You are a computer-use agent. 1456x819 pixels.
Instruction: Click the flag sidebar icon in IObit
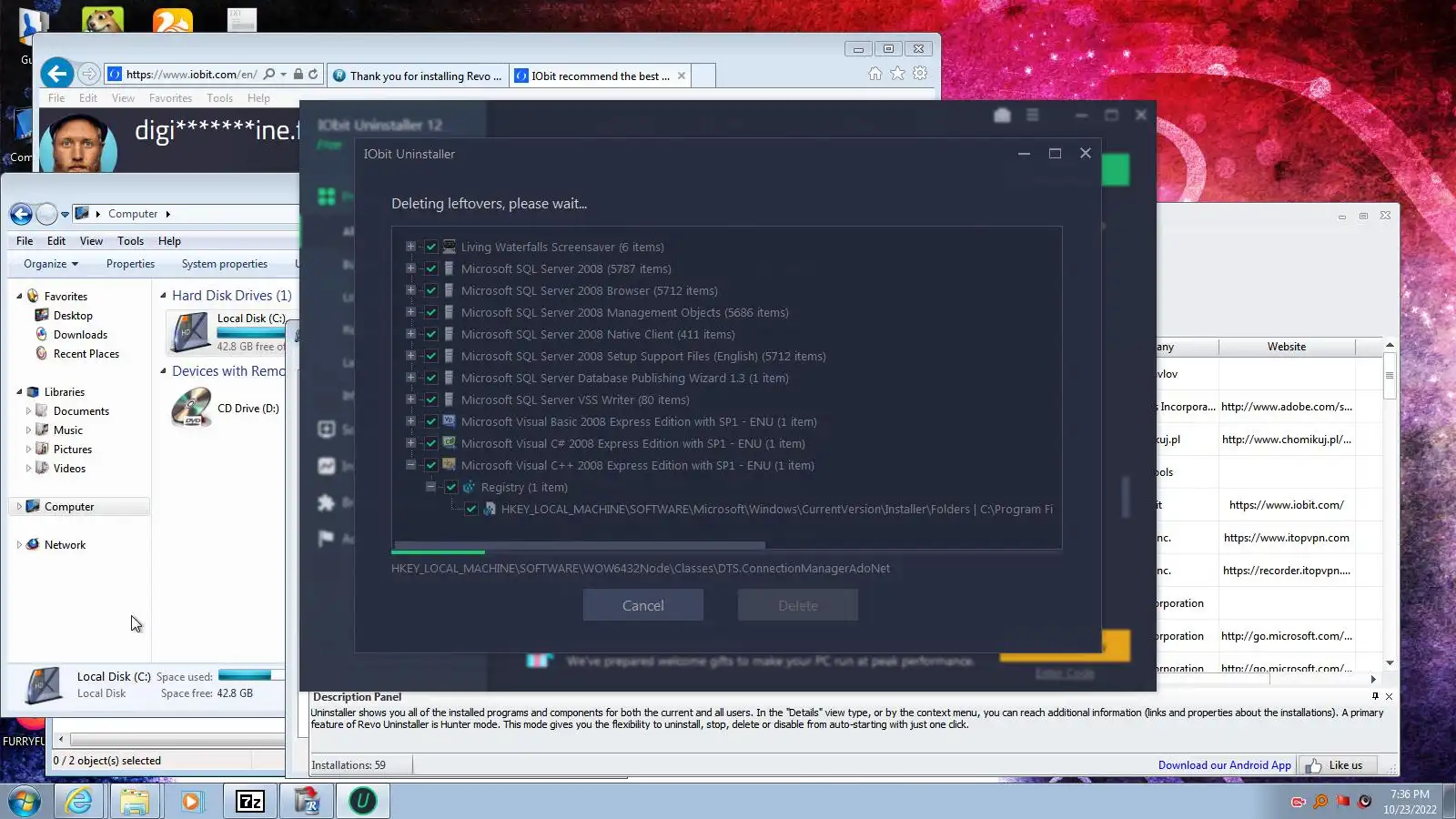click(x=326, y=539)
